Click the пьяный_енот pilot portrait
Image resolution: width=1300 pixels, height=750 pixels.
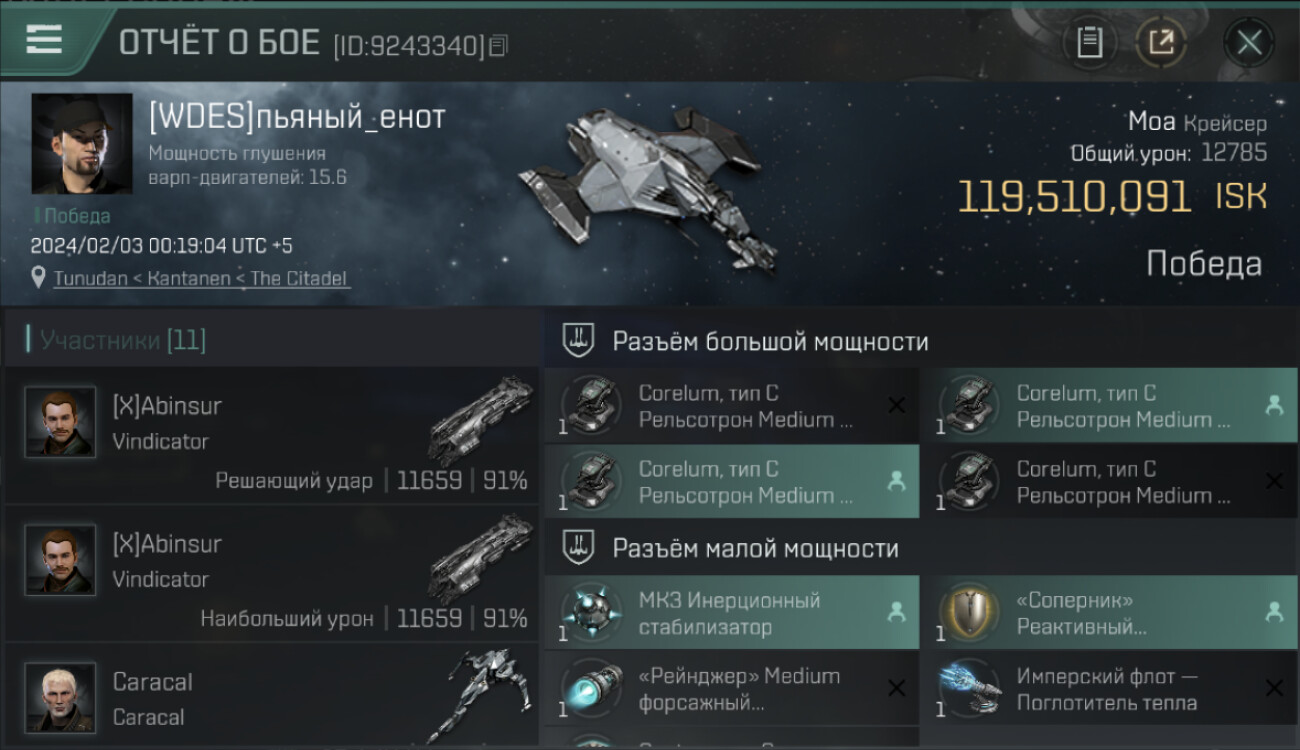pos(82,144)
